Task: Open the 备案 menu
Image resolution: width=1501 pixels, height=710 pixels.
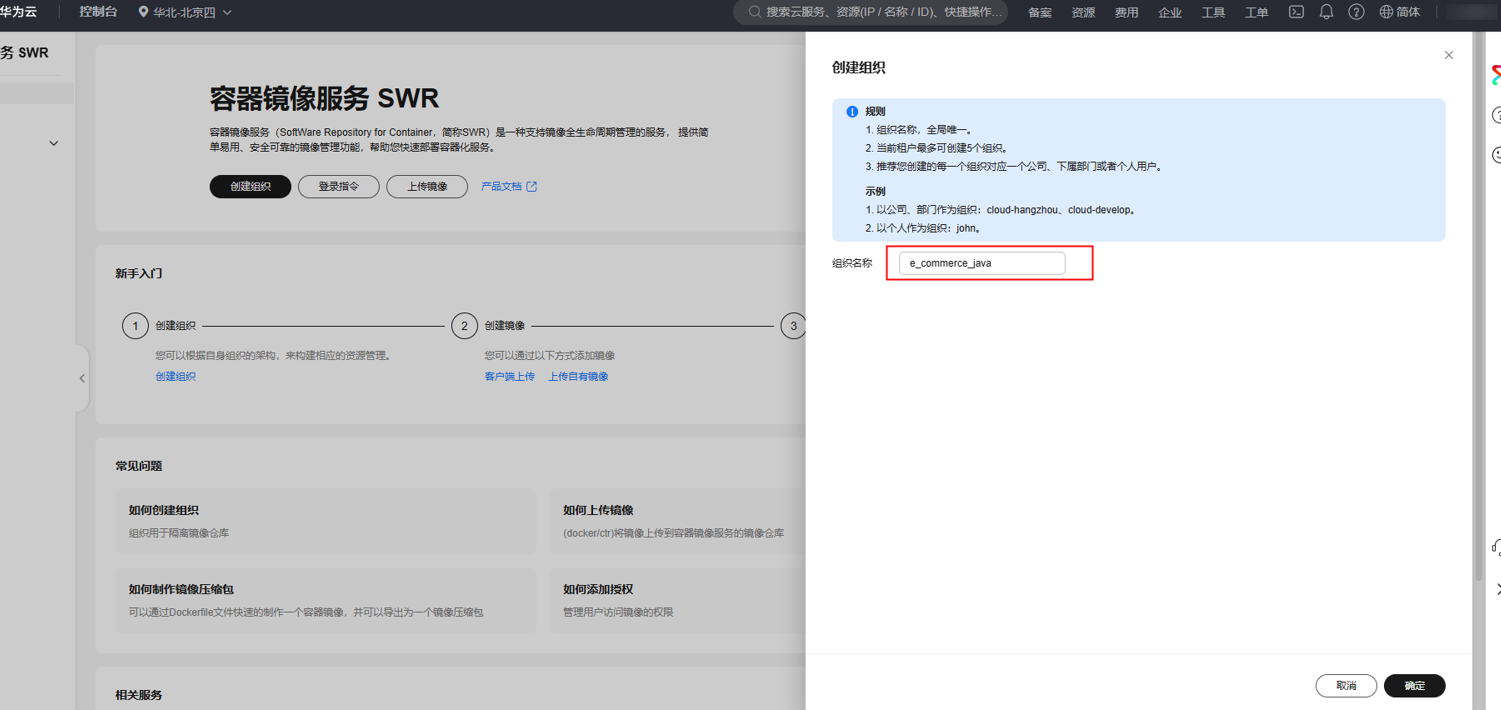Action: (1040, 13)
